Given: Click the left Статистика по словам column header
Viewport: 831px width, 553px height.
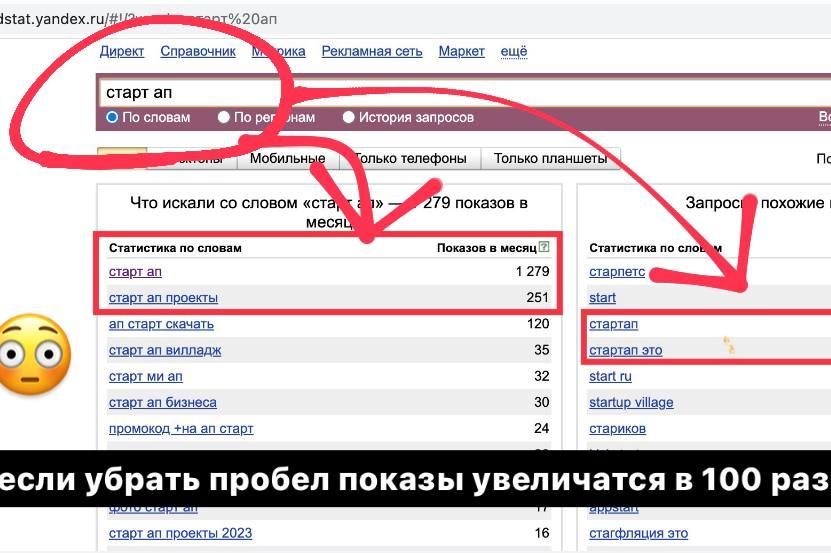Looking at the screenshot, I should pos(175,248).
